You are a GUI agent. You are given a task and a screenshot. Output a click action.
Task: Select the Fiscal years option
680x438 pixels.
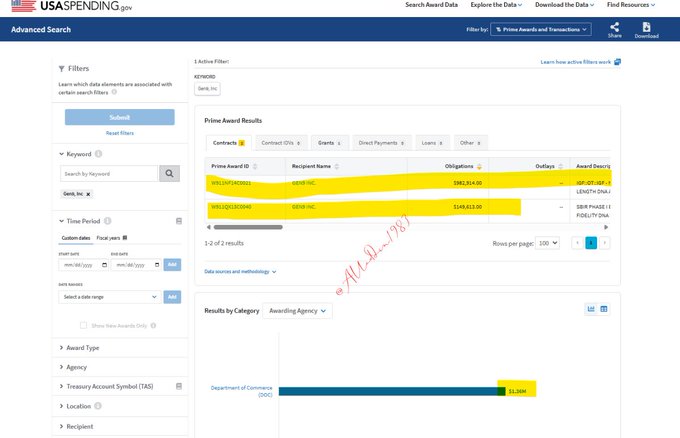[109, 237]
